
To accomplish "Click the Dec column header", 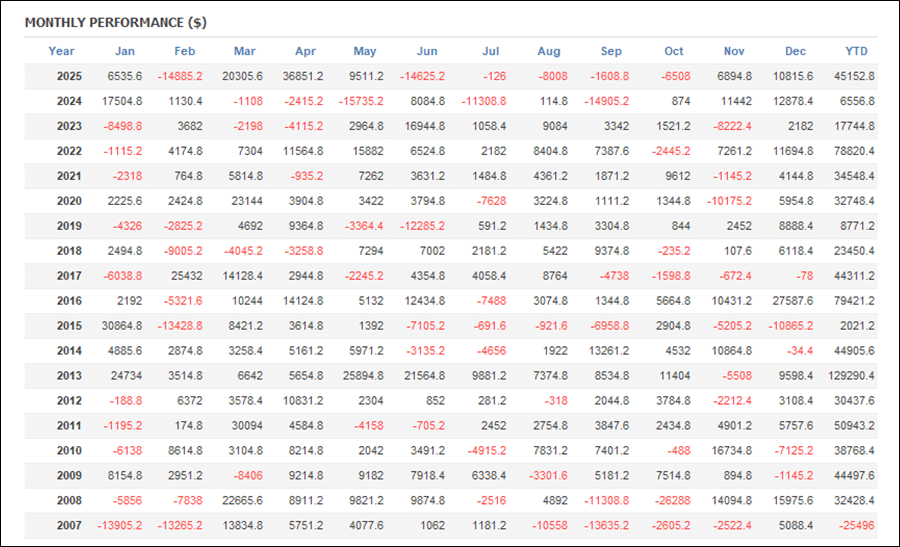I will (x=795, y=51).
